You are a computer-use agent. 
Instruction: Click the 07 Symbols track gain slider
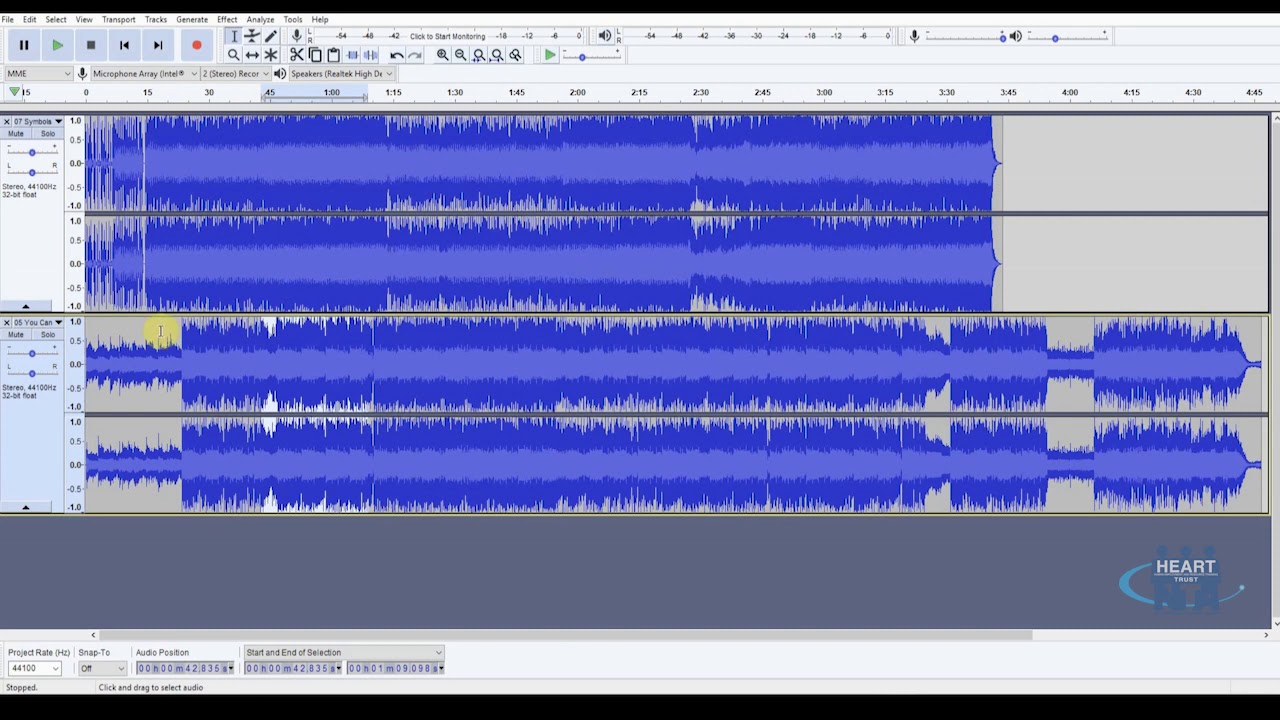[32, 152]
